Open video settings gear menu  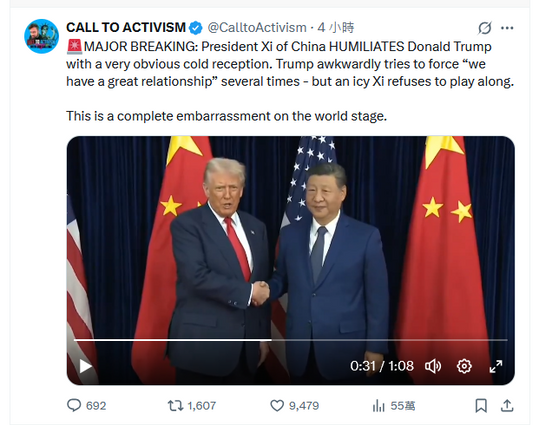click(464, 366)
